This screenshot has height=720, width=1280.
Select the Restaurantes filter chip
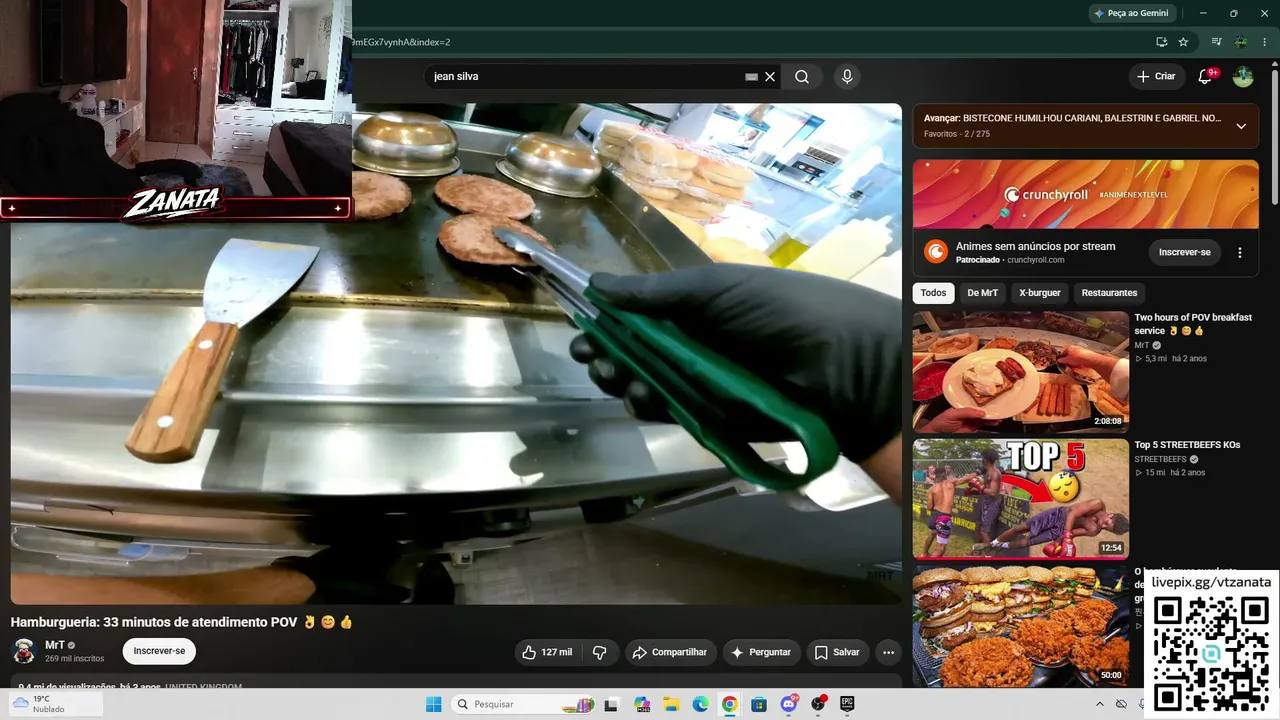(1109, 293)
